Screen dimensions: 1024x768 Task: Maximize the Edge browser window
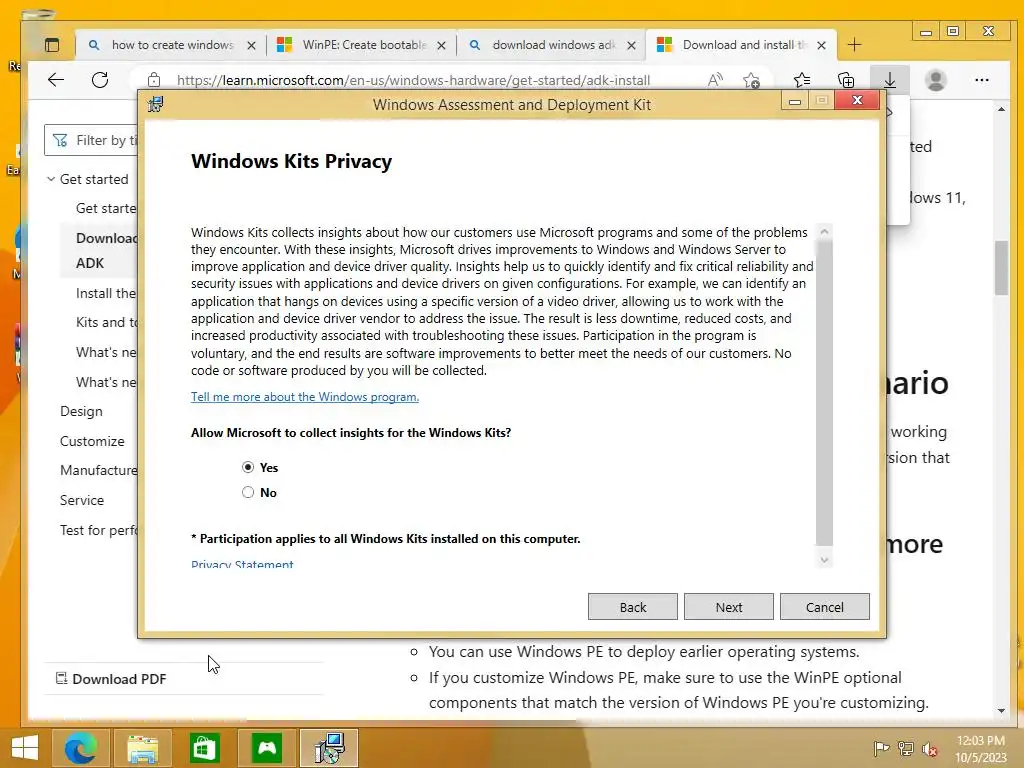(953, 31)
